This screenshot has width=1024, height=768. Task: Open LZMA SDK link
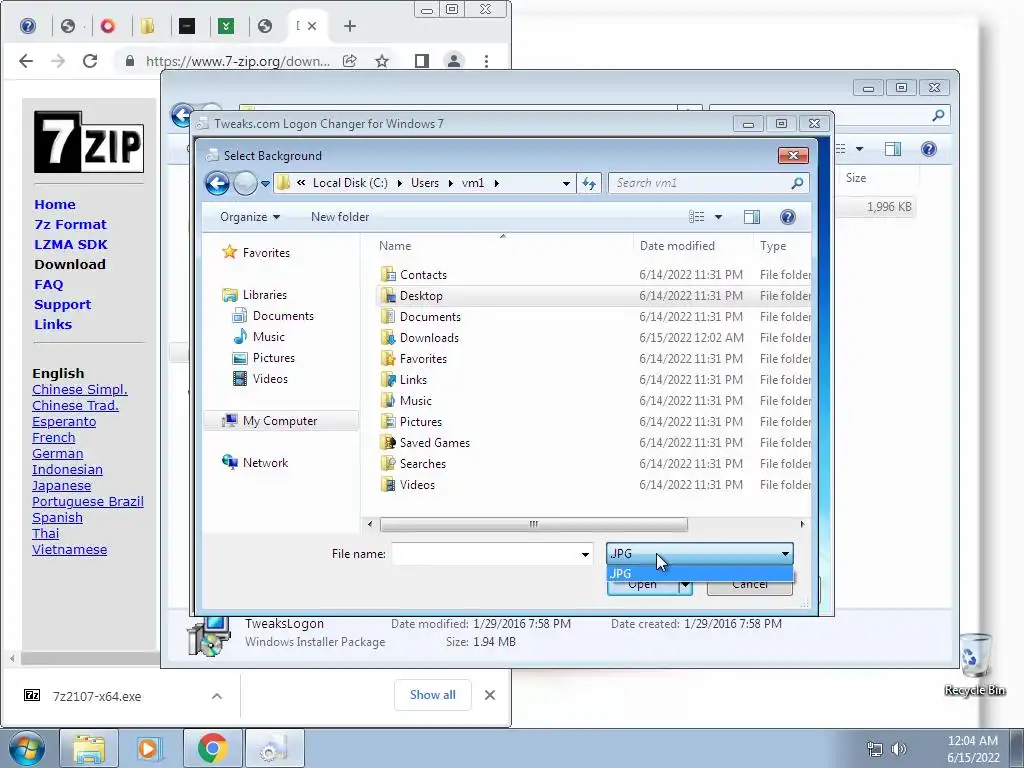point(71,244)
